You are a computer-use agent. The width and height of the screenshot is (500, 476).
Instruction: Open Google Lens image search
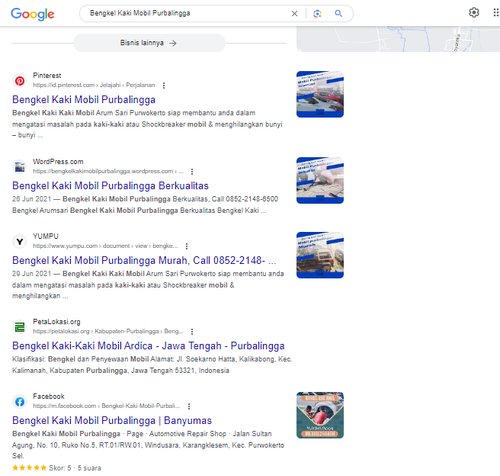(x=317, y=14)
